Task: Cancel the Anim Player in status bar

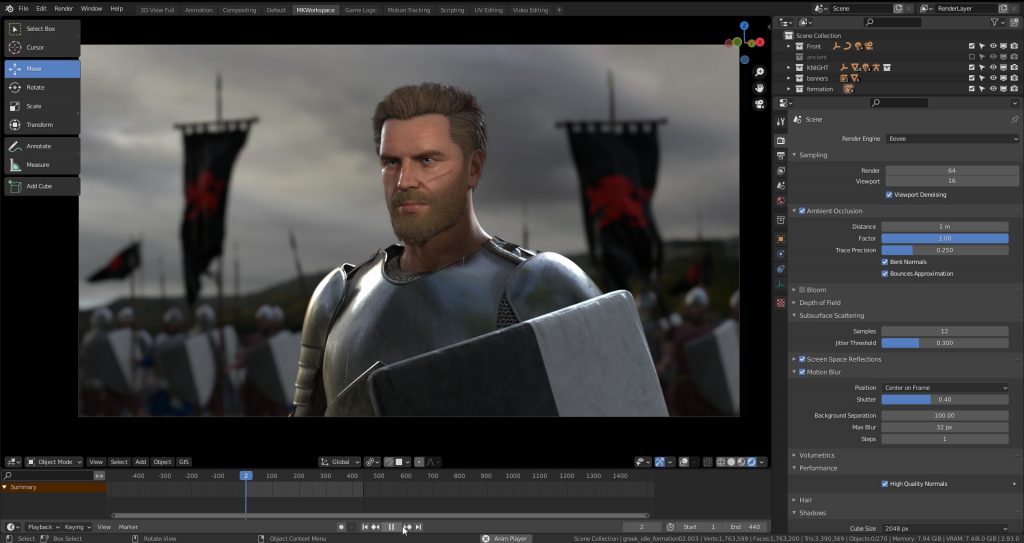Action: (x=485, y=538)
